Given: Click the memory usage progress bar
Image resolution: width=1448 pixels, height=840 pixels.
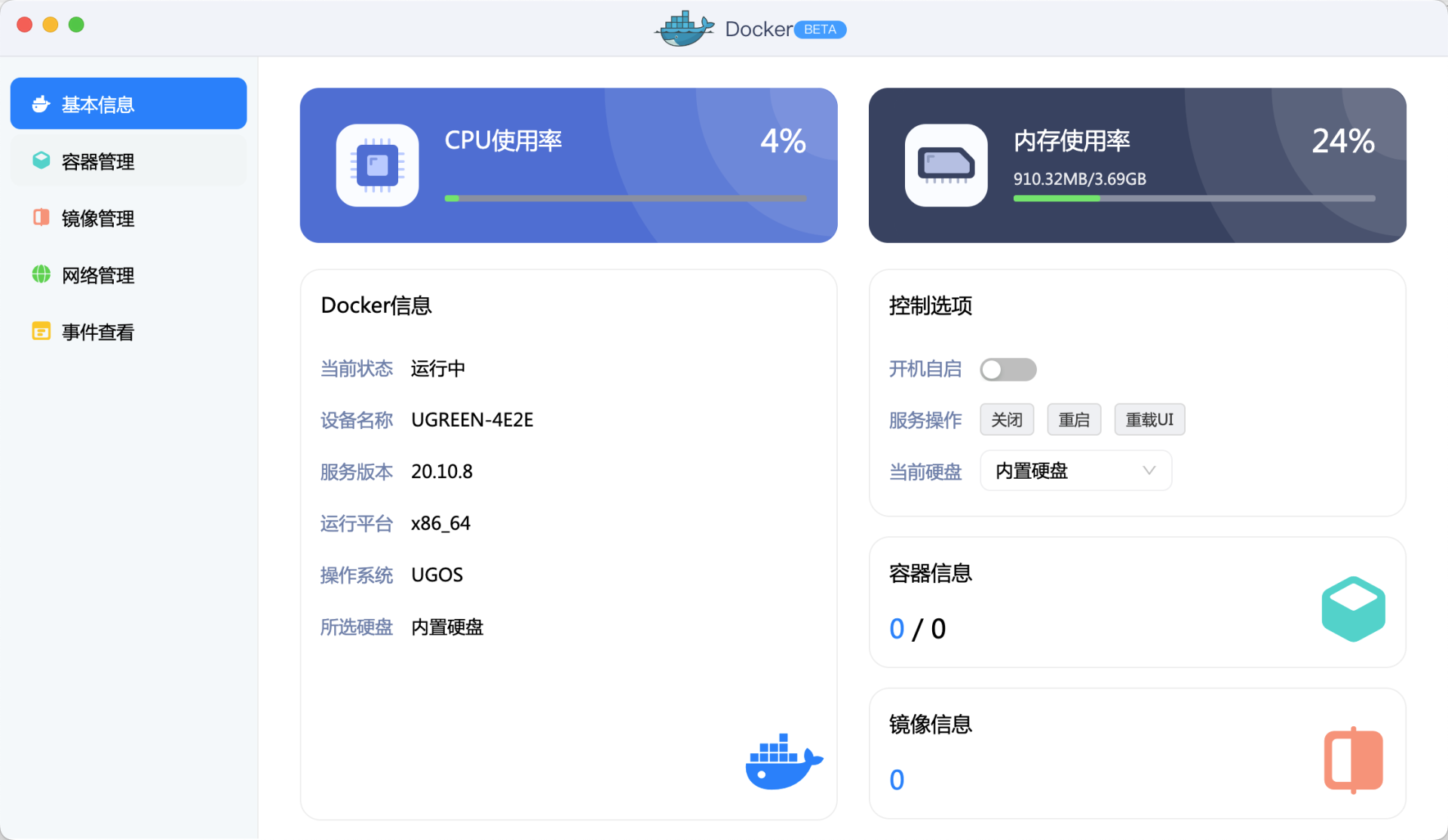Looking at the screenshot, I should pos(1193,198).
